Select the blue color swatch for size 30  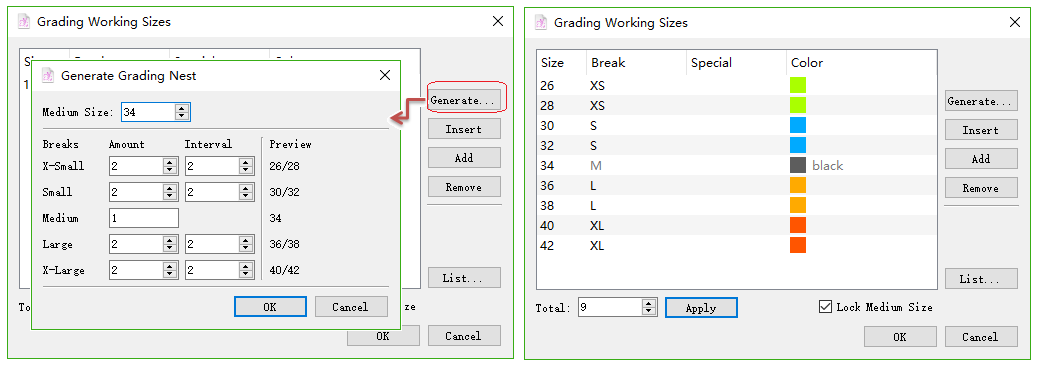tap(798, 125)
